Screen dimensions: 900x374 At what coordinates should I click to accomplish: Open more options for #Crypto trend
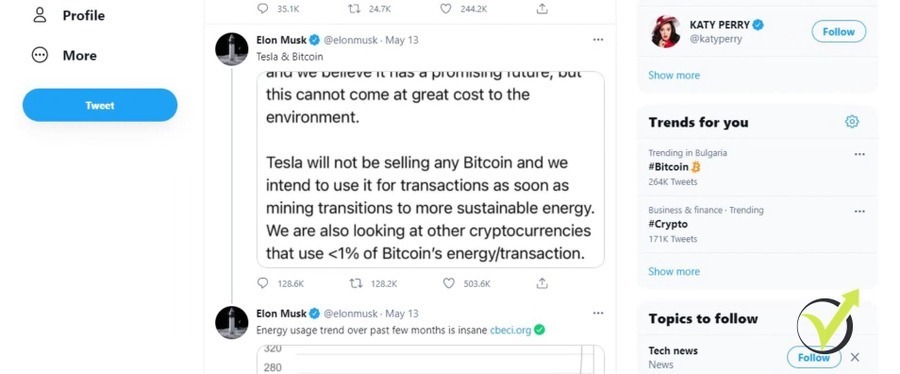859,211
